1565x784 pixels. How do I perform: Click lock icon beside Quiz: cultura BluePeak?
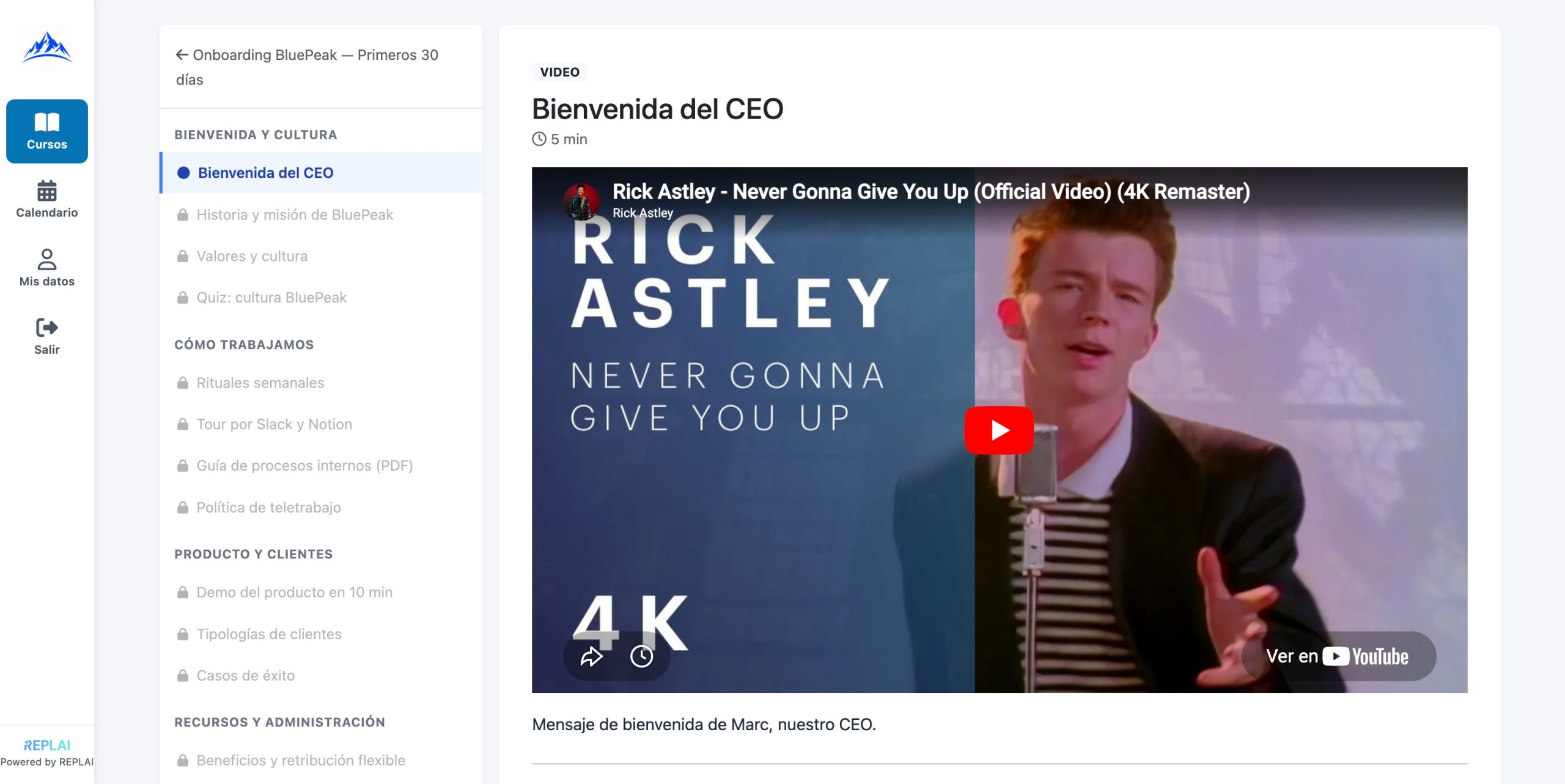182,298
